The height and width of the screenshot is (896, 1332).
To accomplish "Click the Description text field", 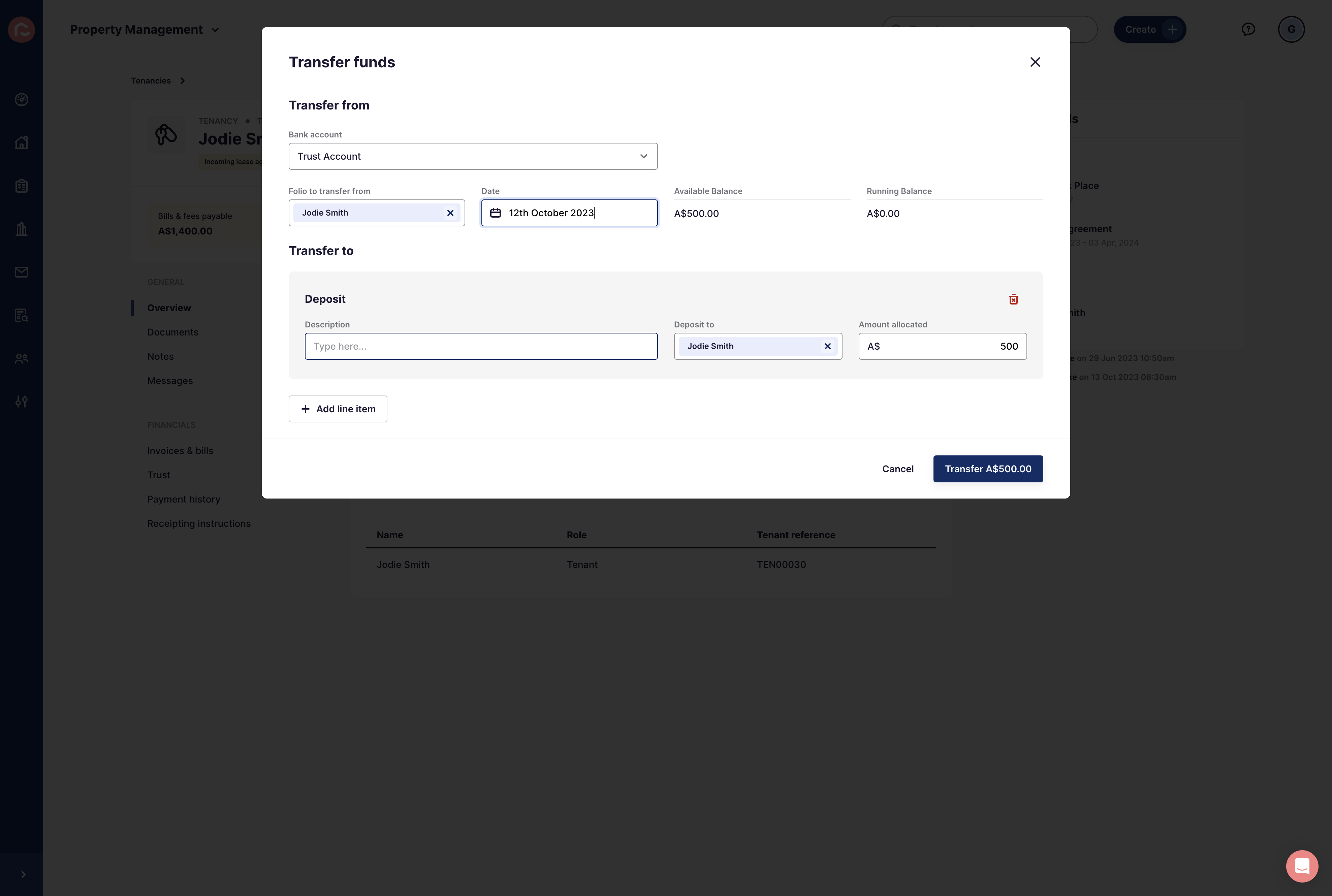I will pyautogui.click(x=481, y=346).
